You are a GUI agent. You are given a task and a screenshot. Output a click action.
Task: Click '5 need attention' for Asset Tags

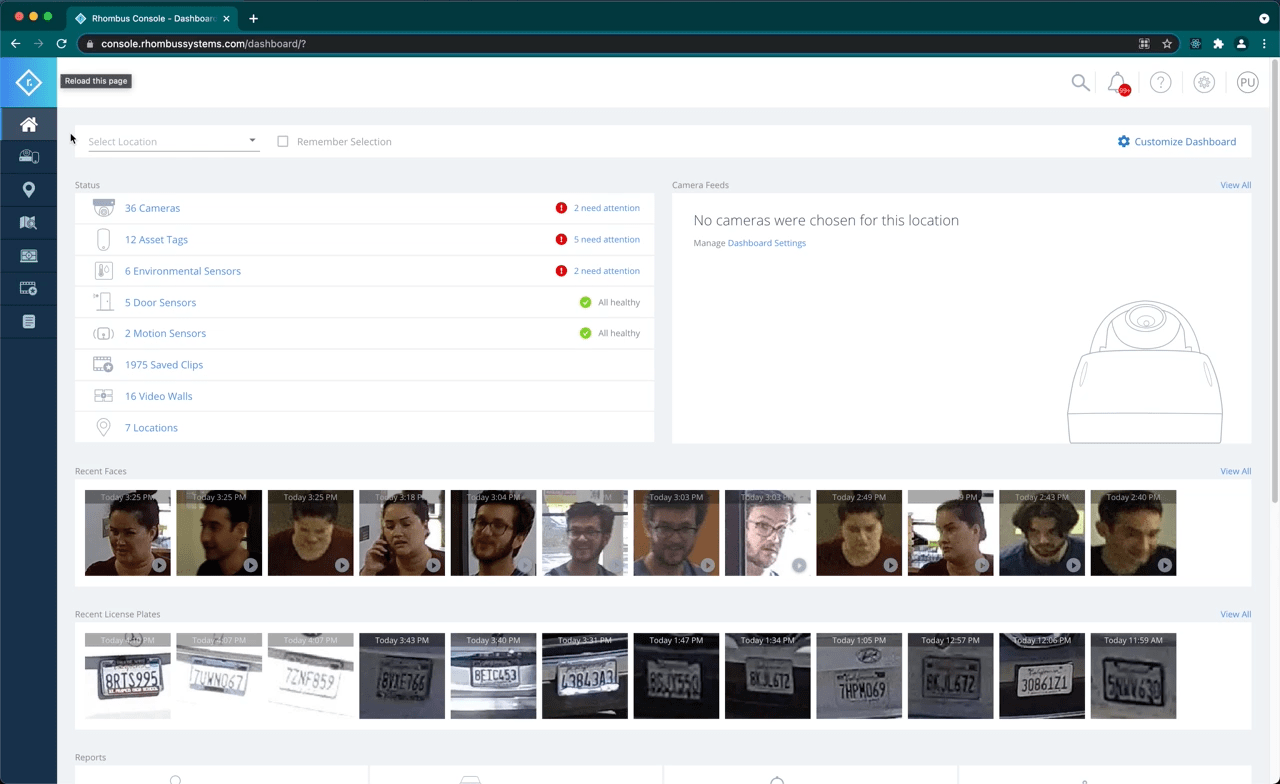tap(606, 240)
